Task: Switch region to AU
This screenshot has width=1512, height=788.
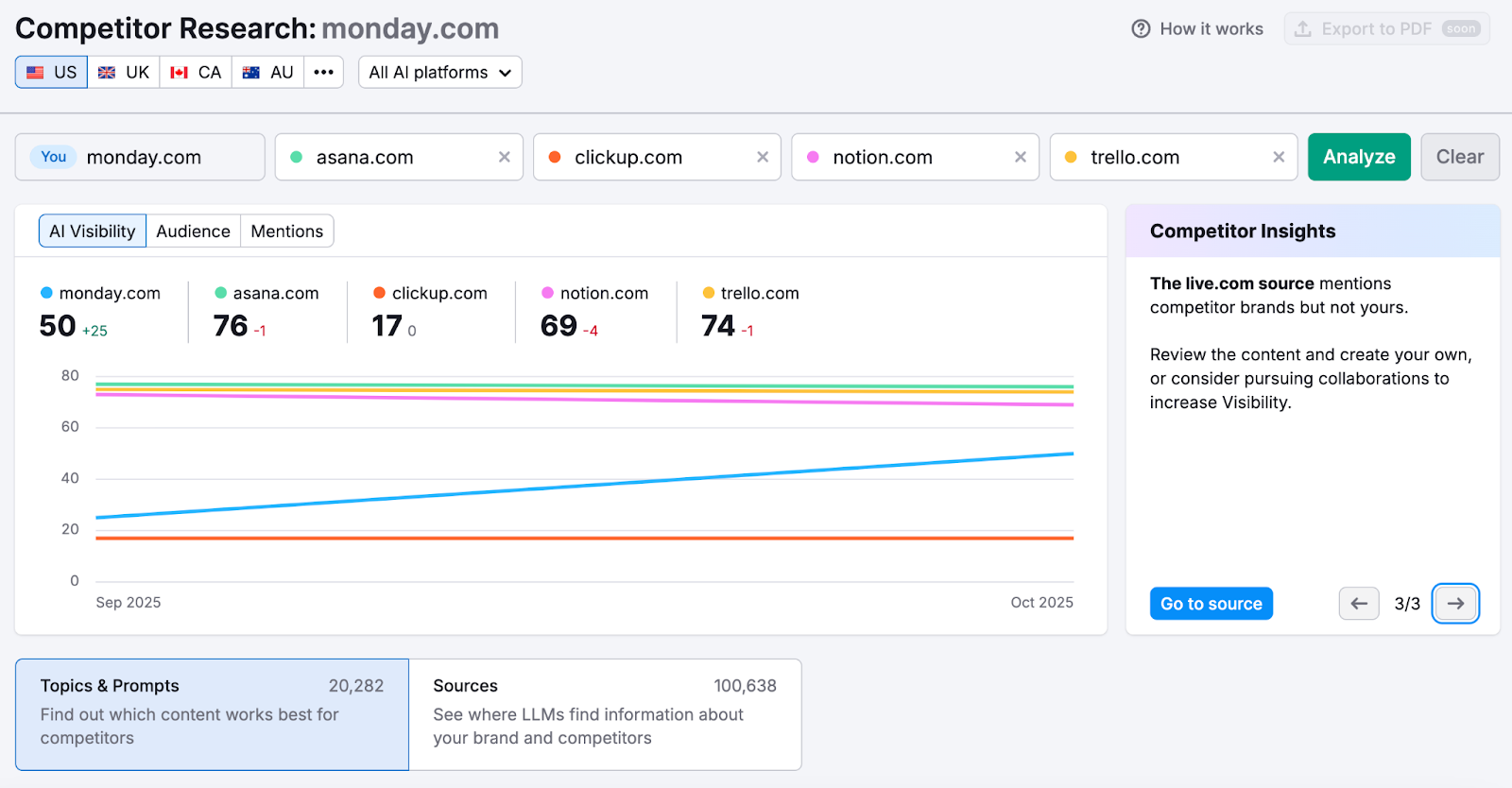Action: tap(266, 72)
